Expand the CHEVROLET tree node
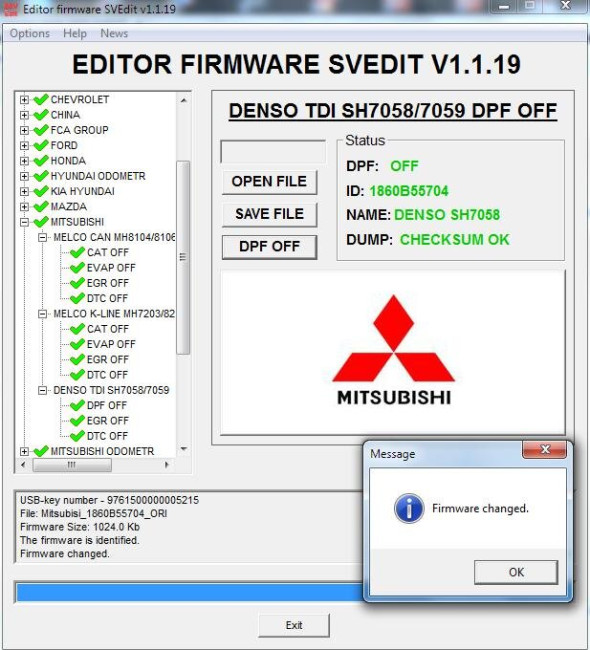 (x=24, y=99)
